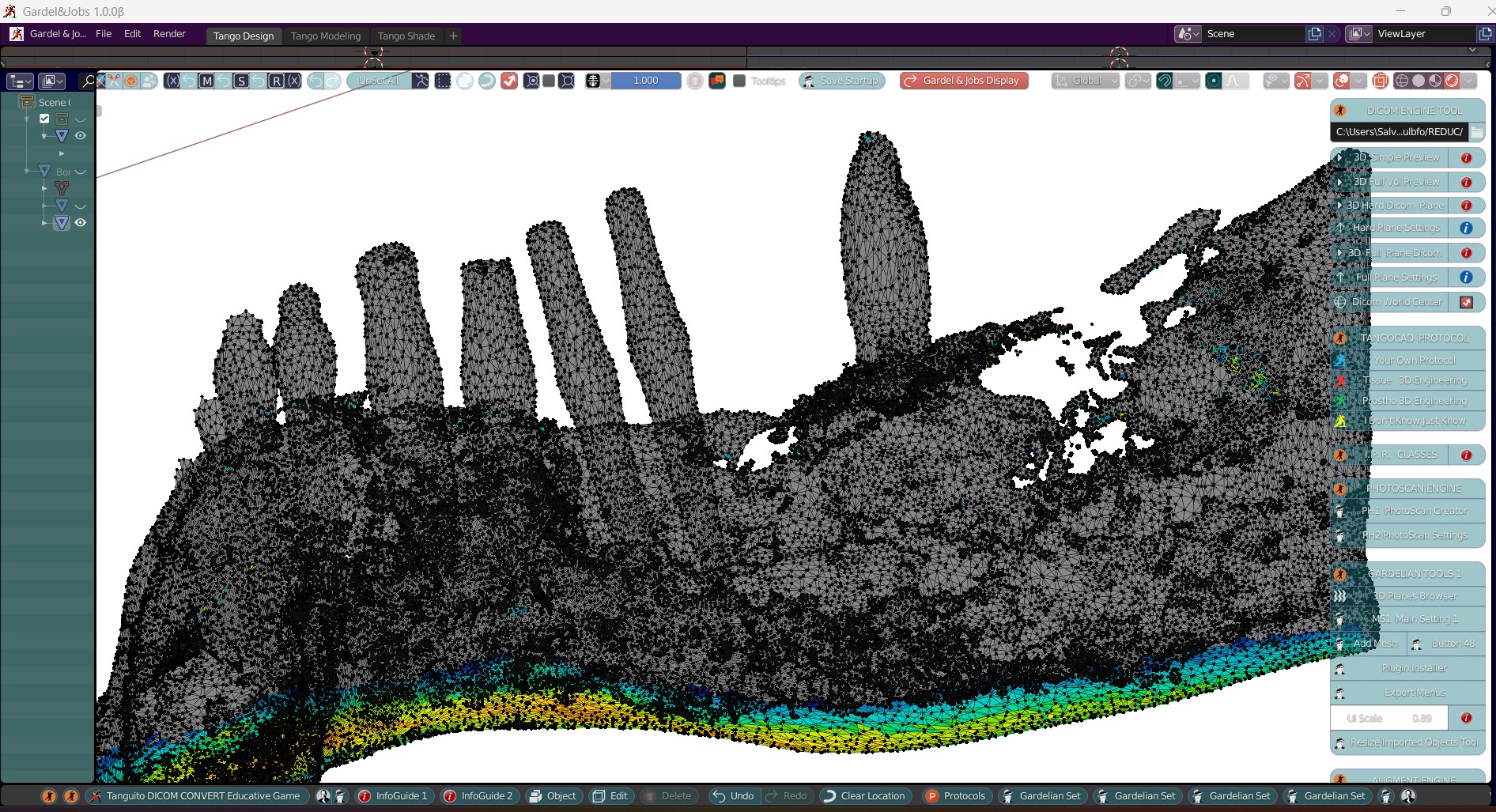Switch to the Tango Modeling tab

pyautogui.click(x=325, y=36)
